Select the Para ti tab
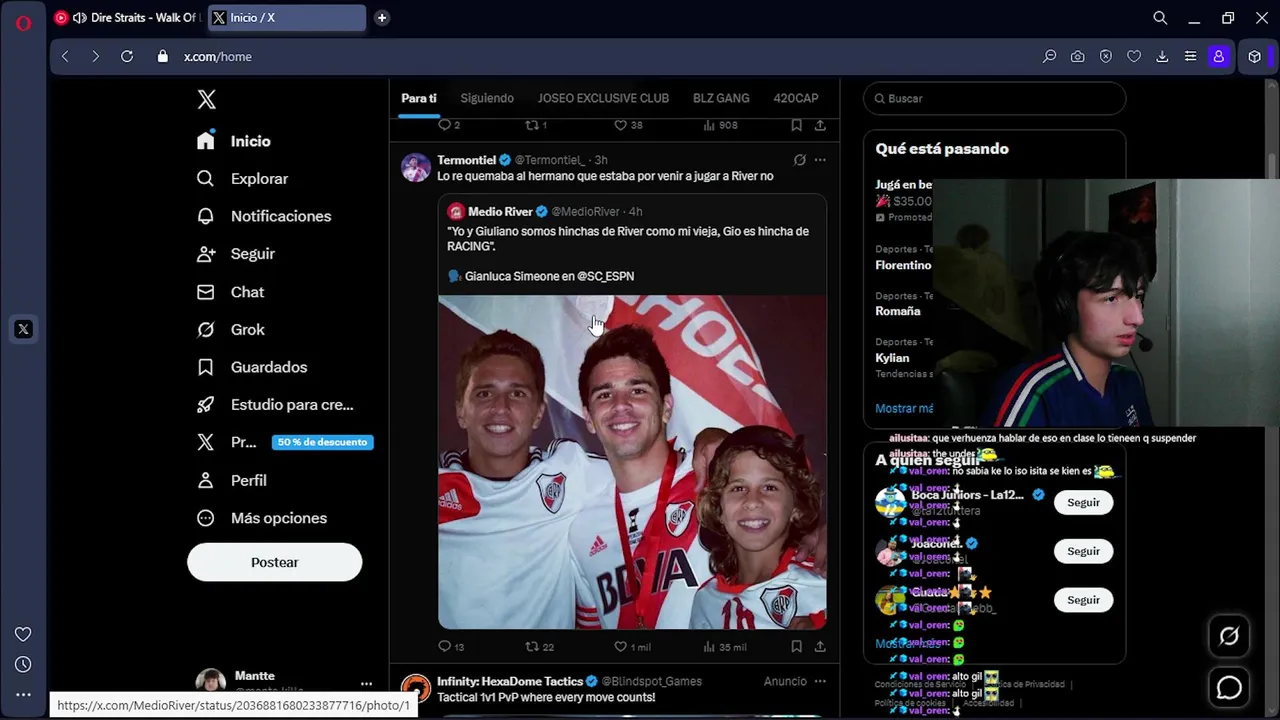 pyautogui.click(x=419, y=98)
